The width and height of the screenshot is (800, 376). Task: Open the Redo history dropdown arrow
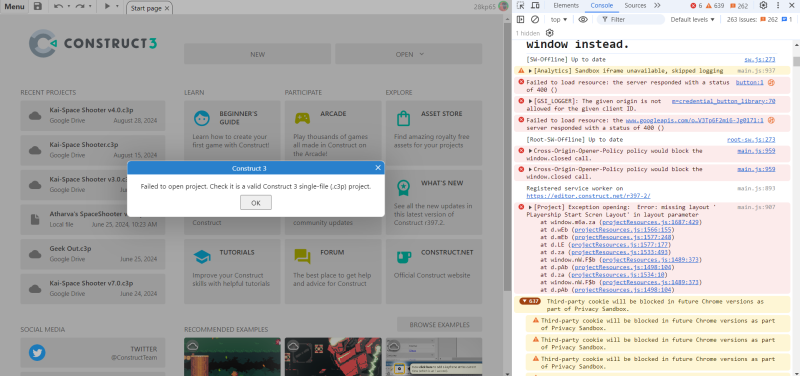click(90, 7)
